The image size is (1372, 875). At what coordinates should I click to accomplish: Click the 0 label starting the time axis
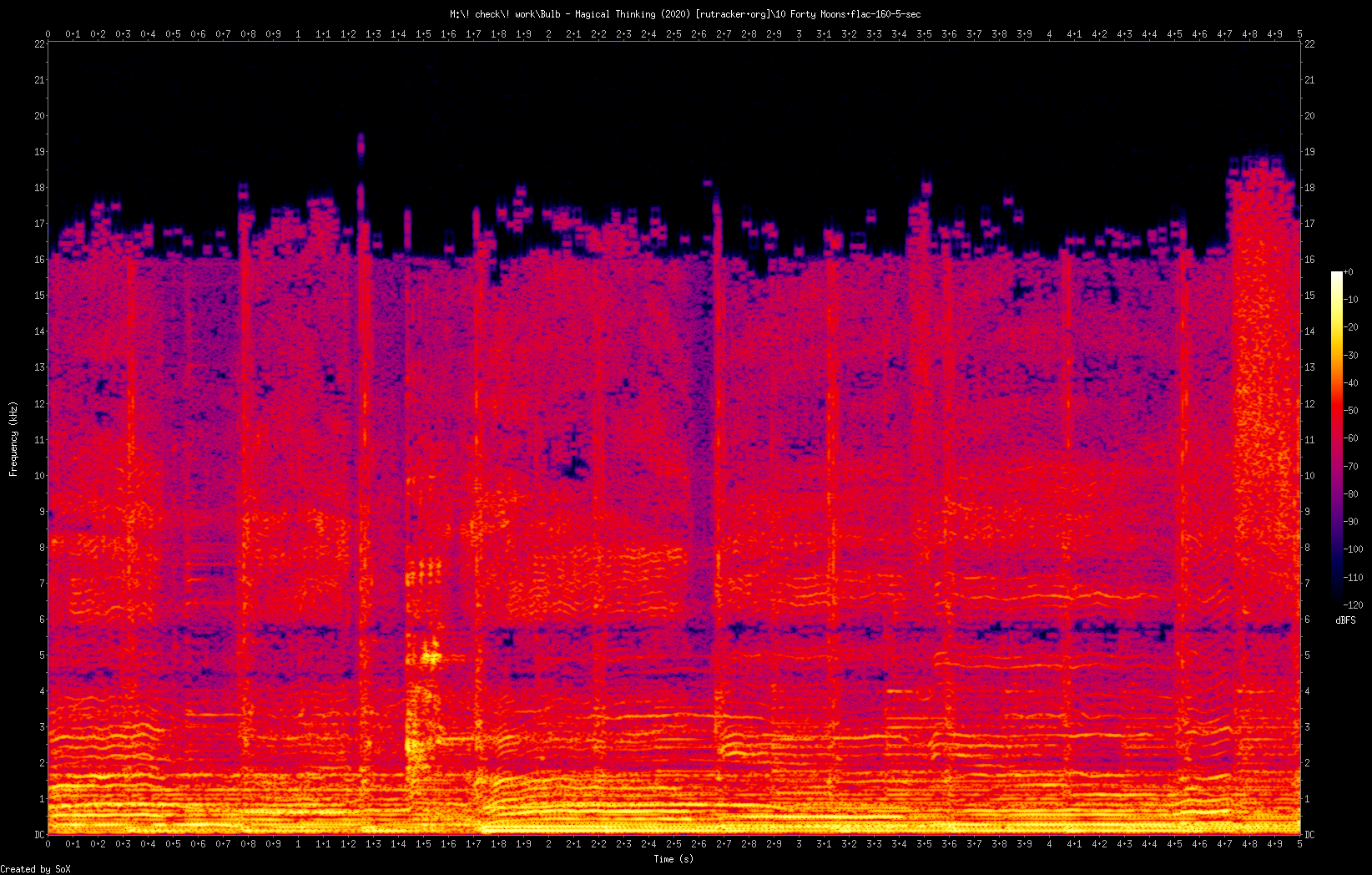click(x=48, y=843)
